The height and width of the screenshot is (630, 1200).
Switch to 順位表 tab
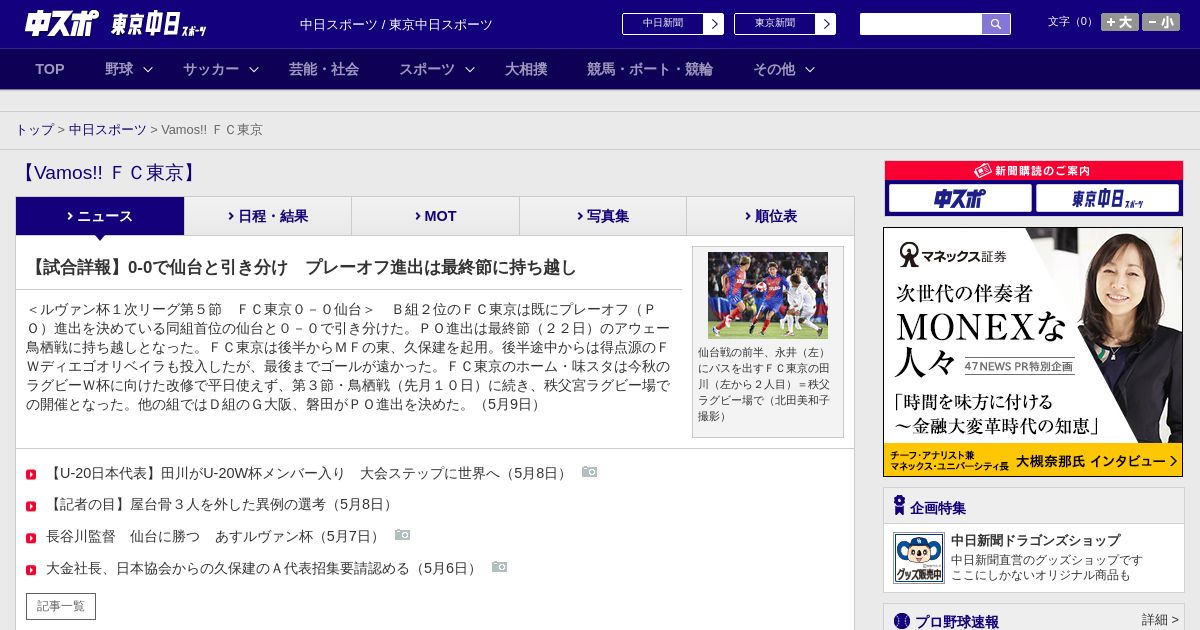pos(770,216)
